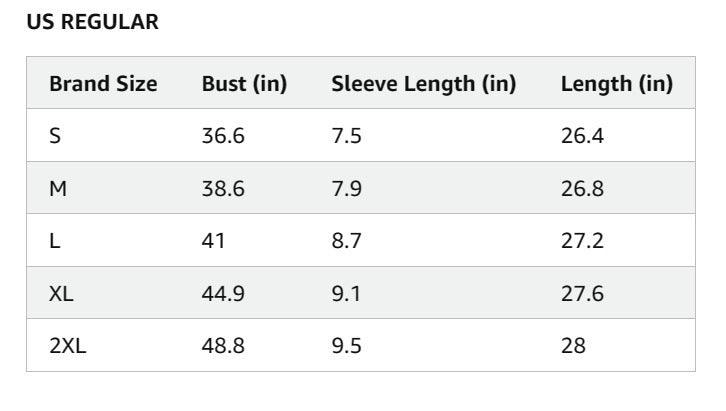
Task: Select the 27.6 length cell
Action: click(582, 294)
